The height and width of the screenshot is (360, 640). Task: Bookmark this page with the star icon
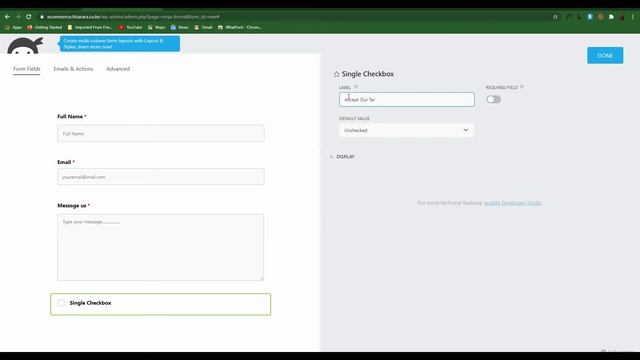point(555,17)
